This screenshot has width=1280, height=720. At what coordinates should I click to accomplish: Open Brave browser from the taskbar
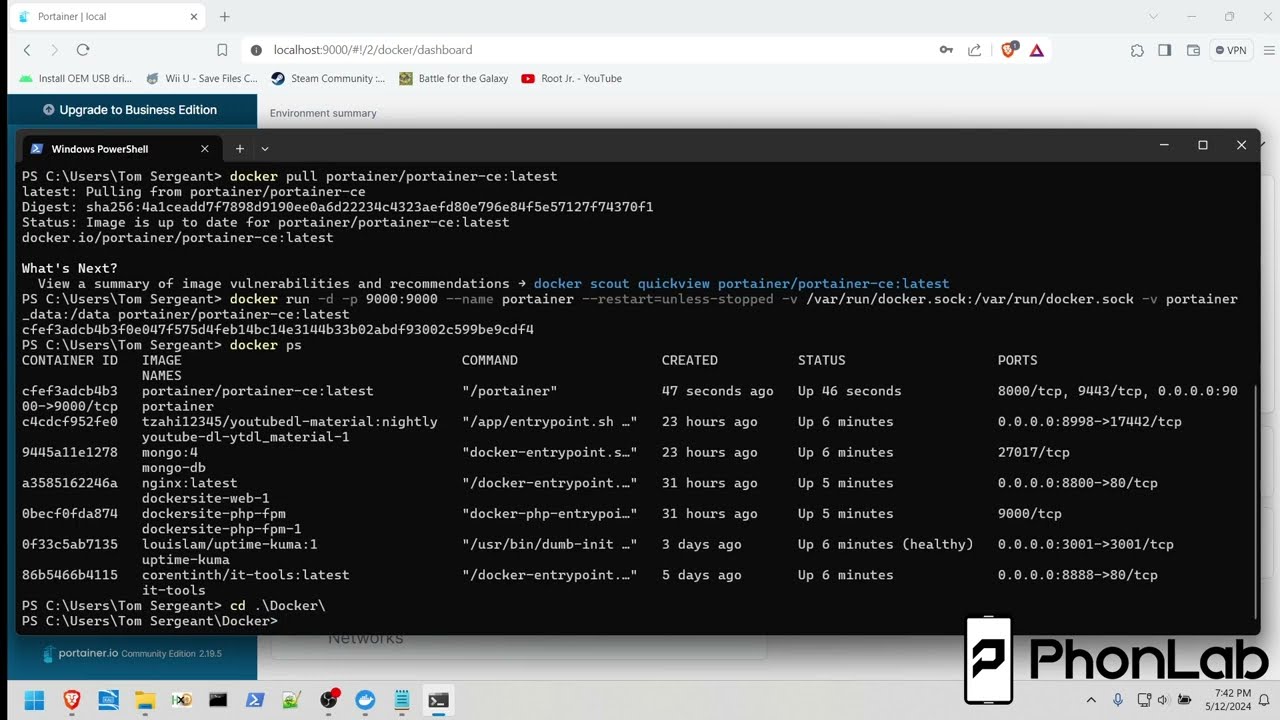[x=72, y=700]
